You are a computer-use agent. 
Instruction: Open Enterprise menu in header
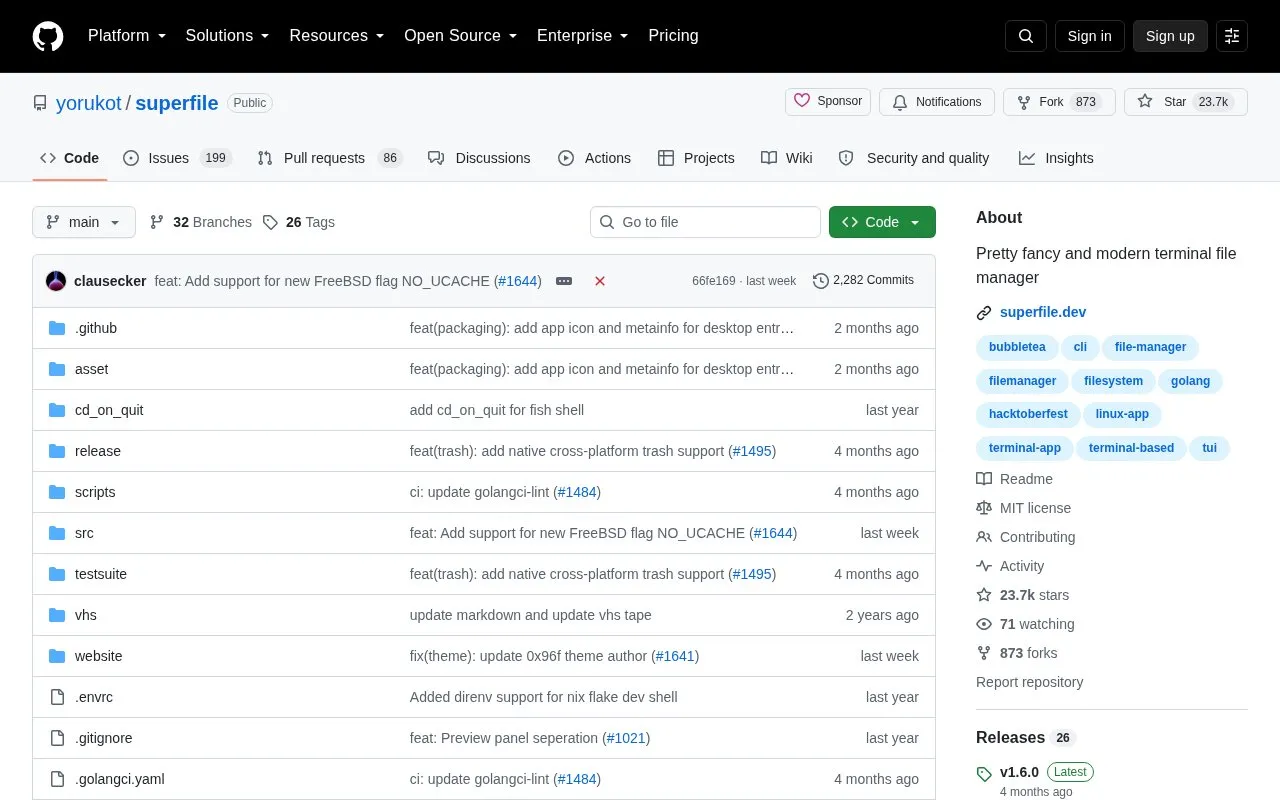pos(583,36)
